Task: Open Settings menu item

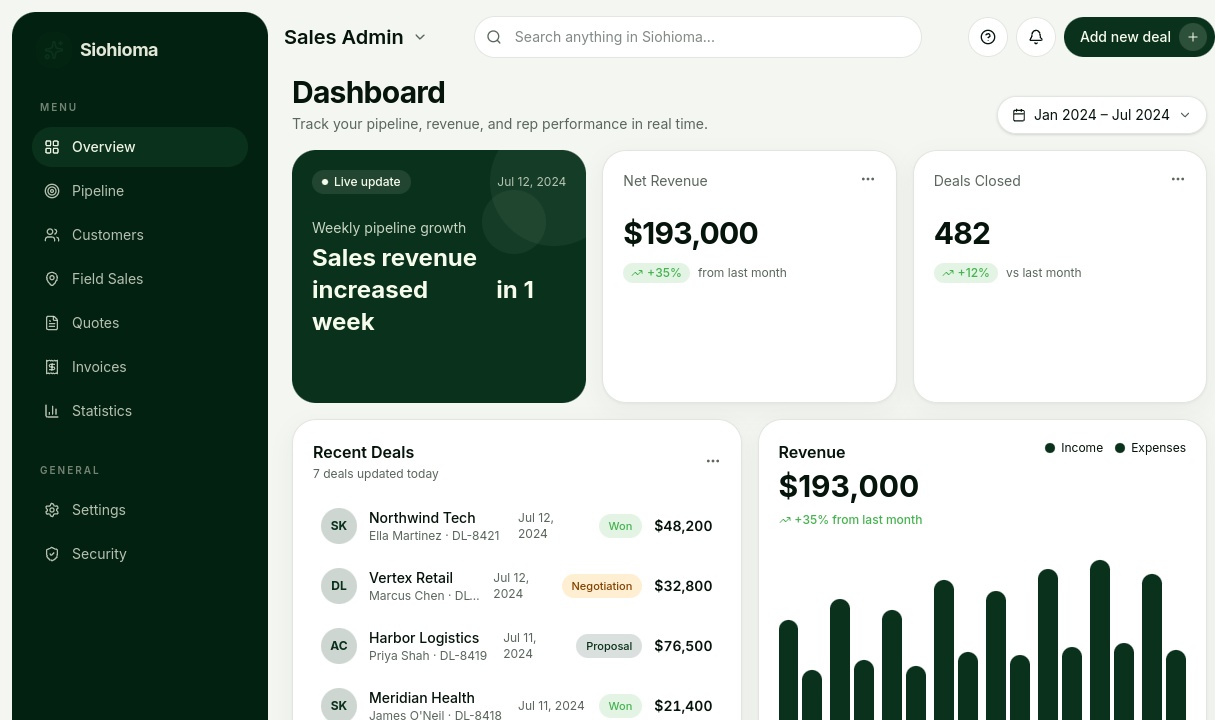Action: [140, 510]
